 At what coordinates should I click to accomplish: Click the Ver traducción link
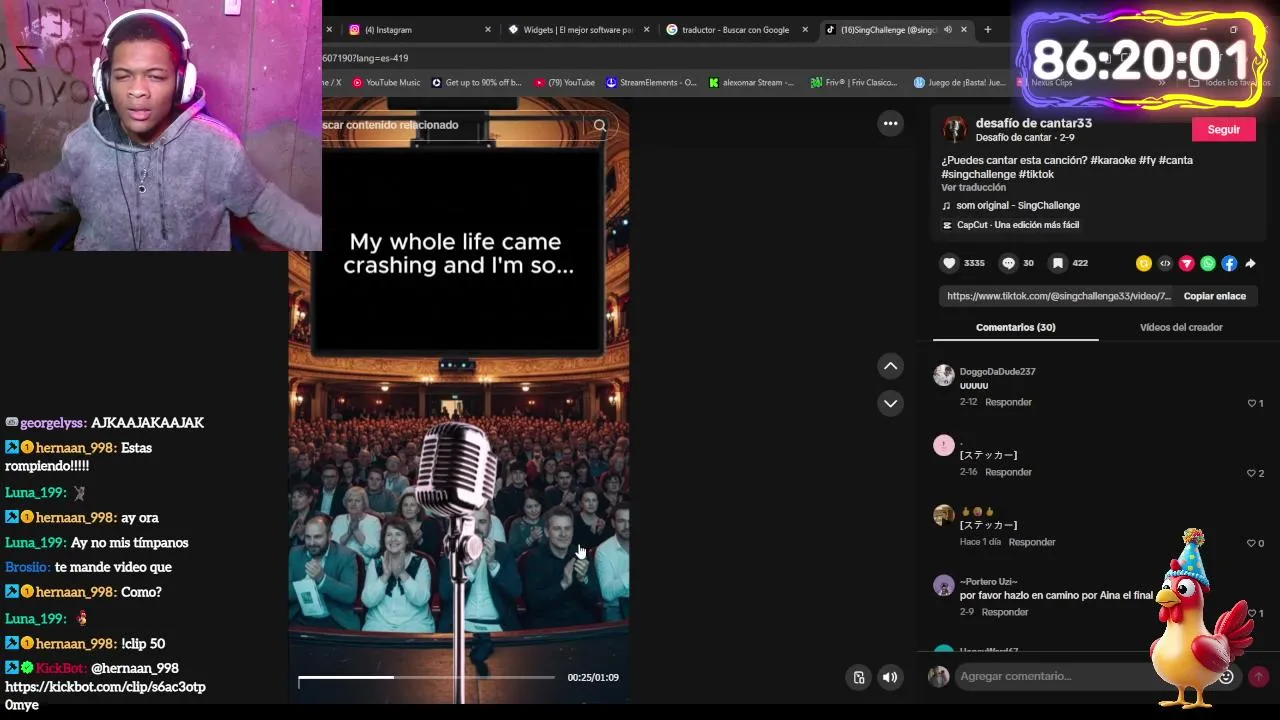973,188
